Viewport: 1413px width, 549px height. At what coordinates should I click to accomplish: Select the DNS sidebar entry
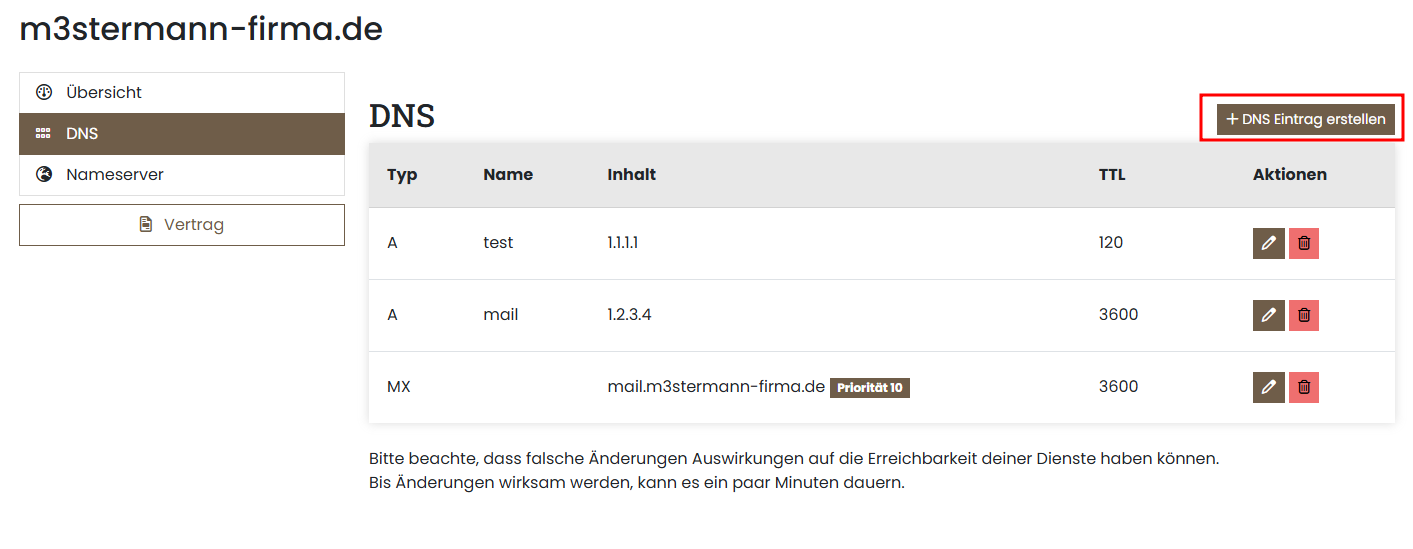(182, 133)
